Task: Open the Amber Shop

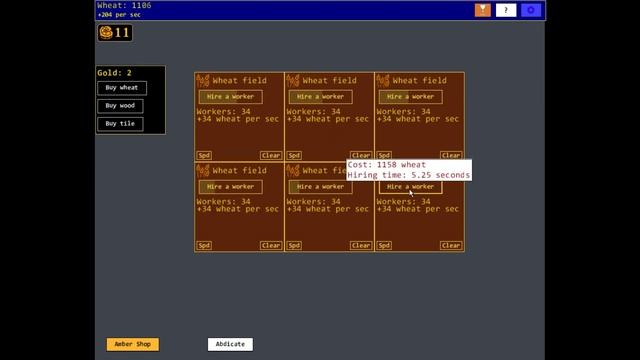Action: pyautogui.click(x=133, y=344)
